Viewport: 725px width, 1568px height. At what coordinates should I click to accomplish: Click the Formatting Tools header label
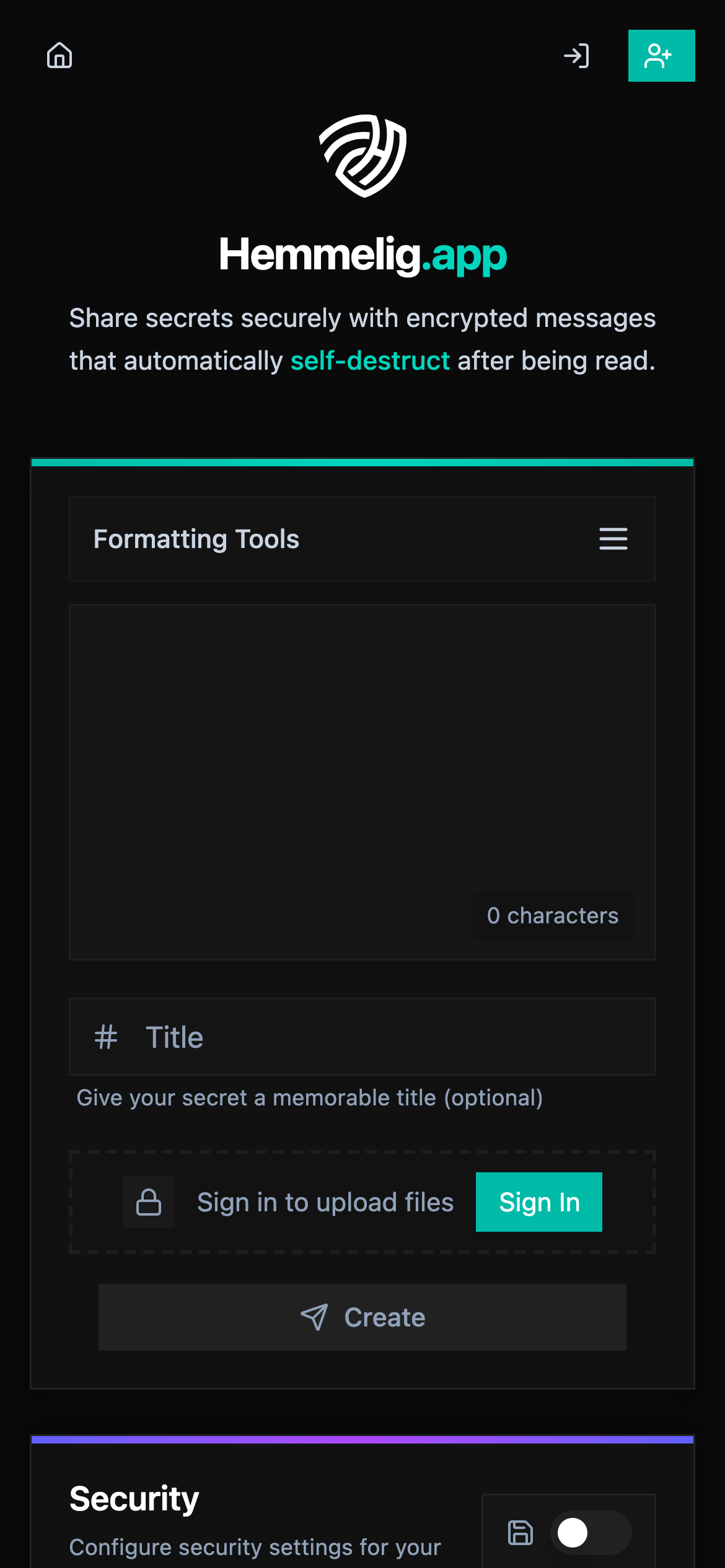click(x=196, y=539)
